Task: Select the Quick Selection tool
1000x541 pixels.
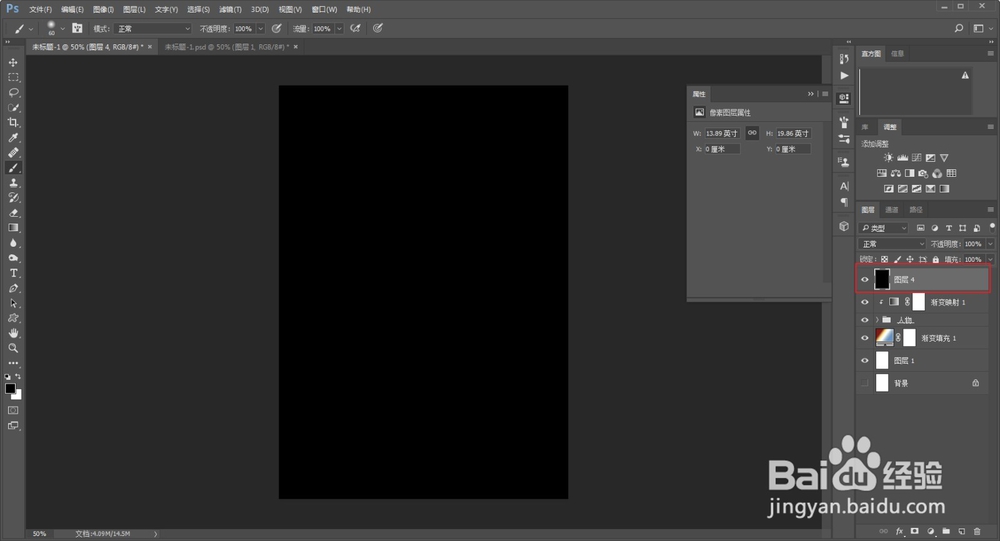Action: [13, 107]
